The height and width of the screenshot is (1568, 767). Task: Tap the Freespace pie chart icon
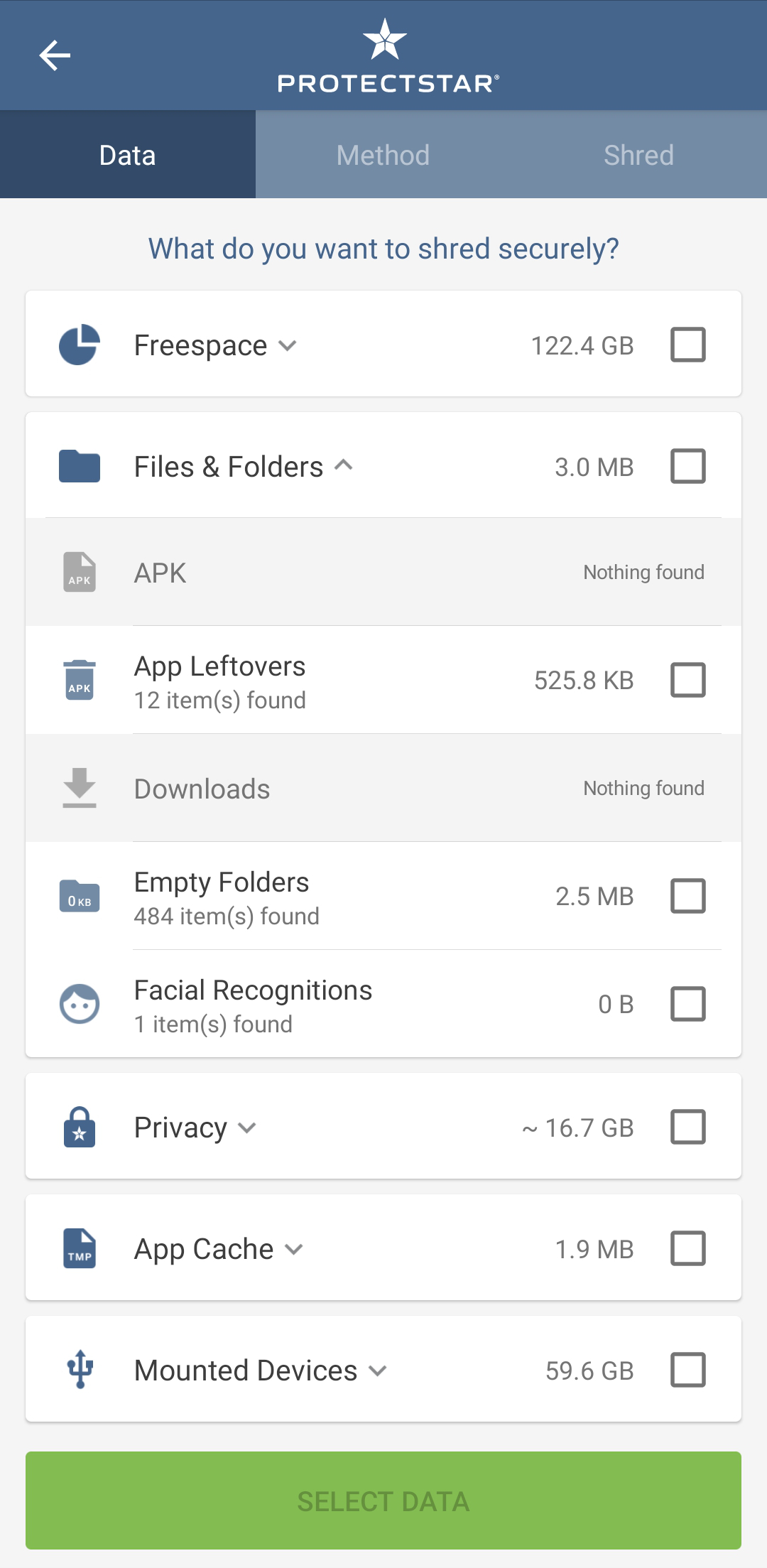point(80,345)
